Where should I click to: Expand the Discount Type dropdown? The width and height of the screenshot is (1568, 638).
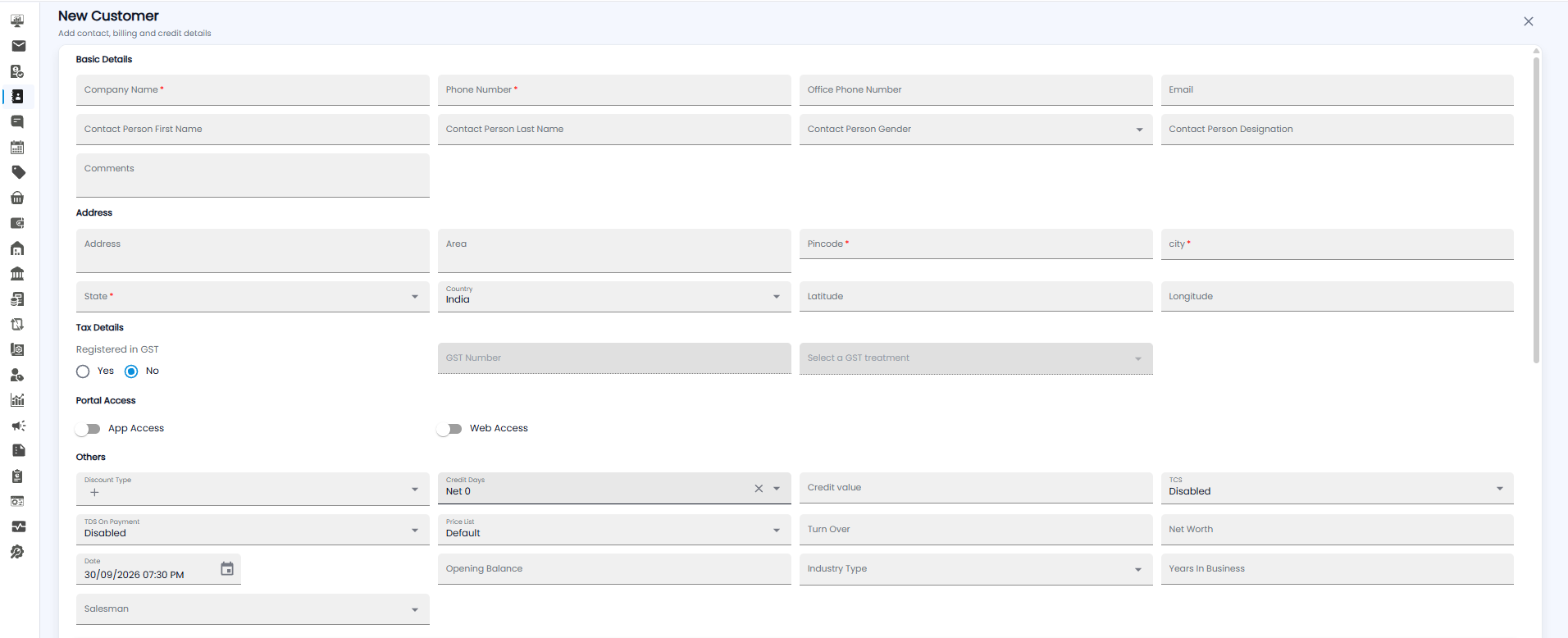click(253, 489)
